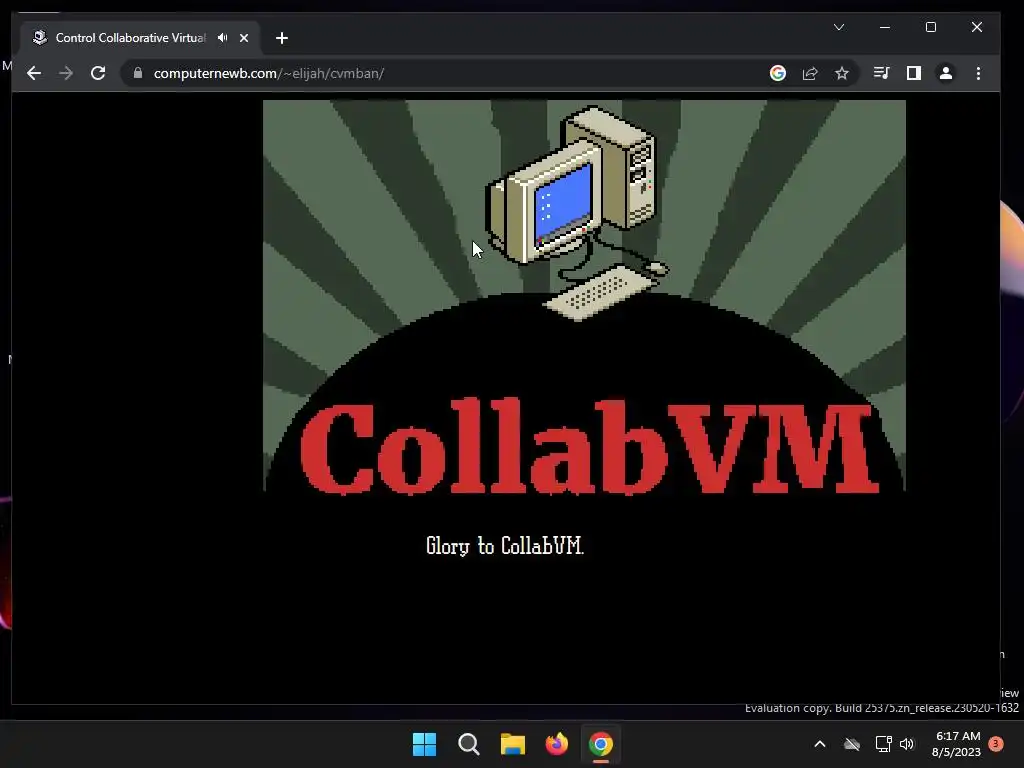
Task: Select the Control Collaborative Virtual tab
Action: [x=140, y=38]
